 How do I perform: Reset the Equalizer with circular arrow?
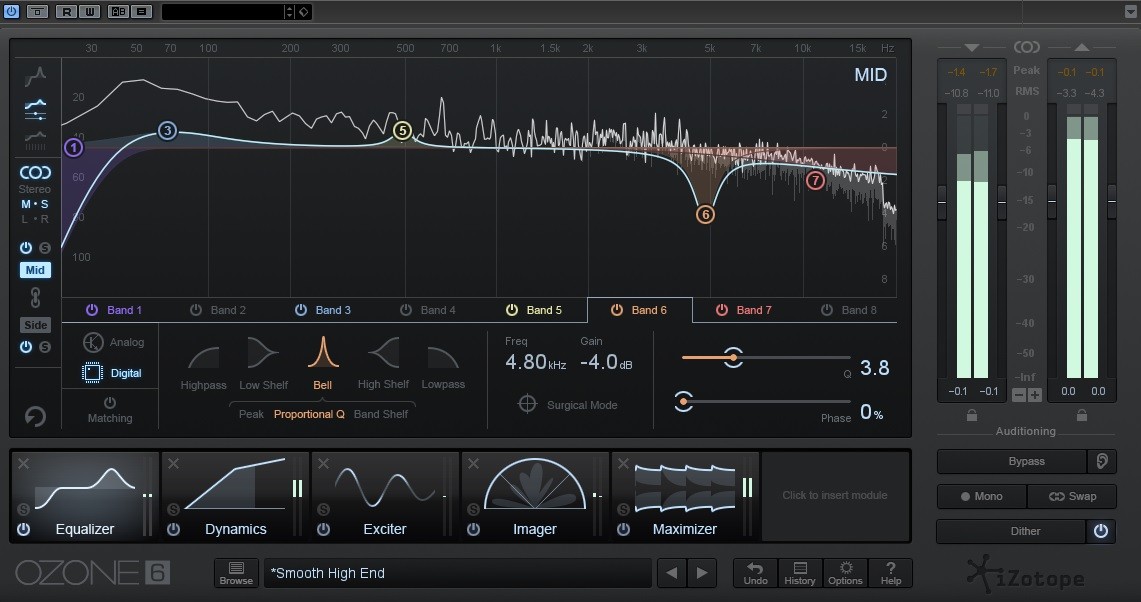(x=35, y=416)
